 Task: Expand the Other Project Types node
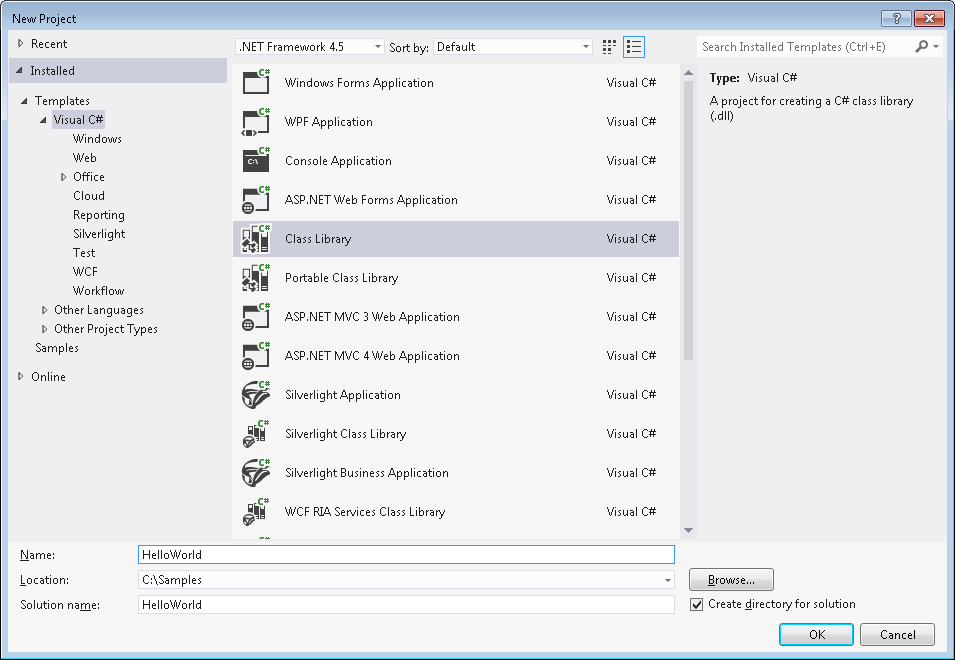(x=44, y=329)
